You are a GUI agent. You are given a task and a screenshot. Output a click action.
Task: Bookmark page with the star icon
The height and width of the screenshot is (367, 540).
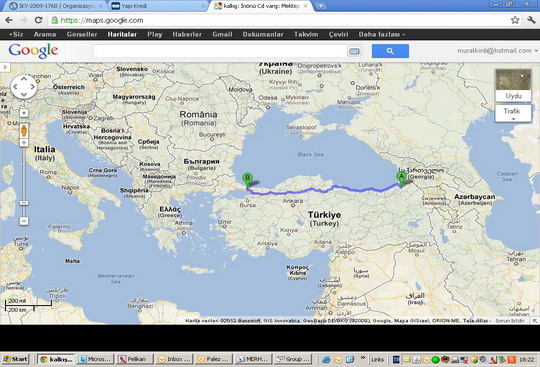pos(515,20)
